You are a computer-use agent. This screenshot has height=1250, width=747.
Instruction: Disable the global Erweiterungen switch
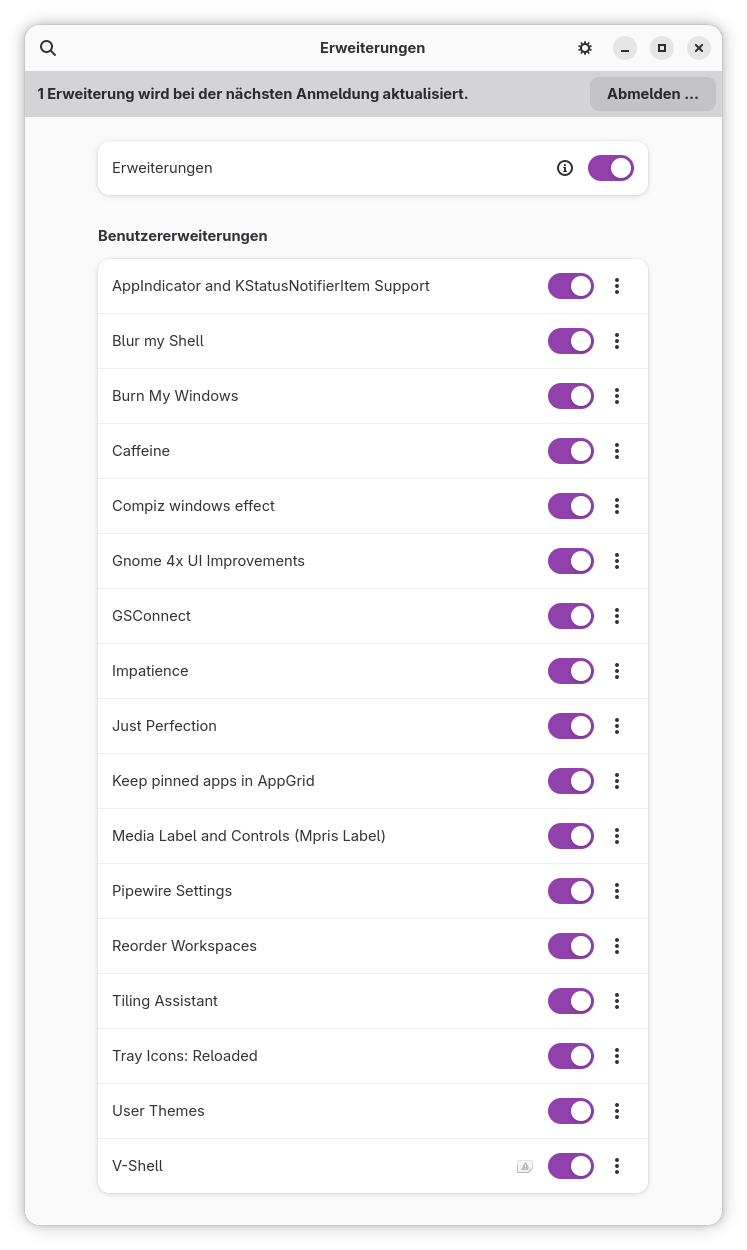coord(611,168)
